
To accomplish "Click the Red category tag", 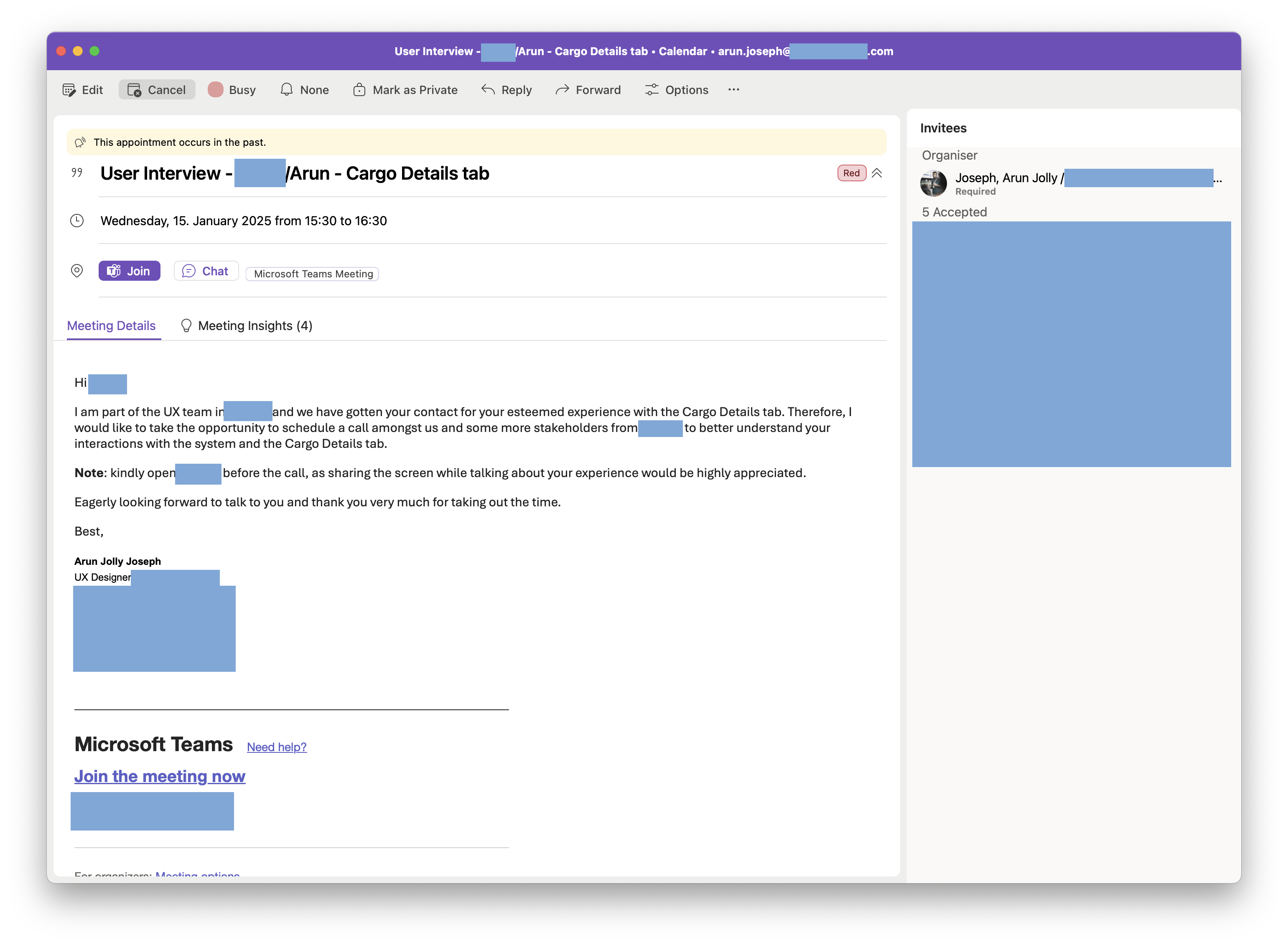I will click(851, 173).
